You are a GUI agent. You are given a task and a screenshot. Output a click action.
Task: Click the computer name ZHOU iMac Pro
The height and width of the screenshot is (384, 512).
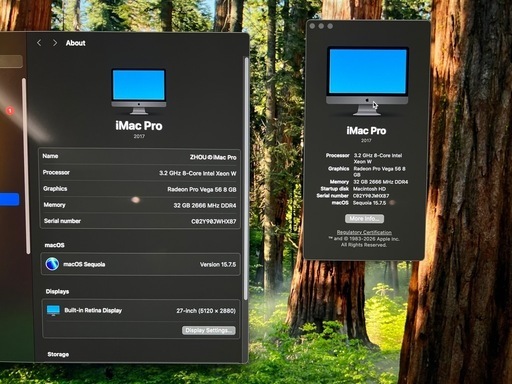[x=213, y=157]
